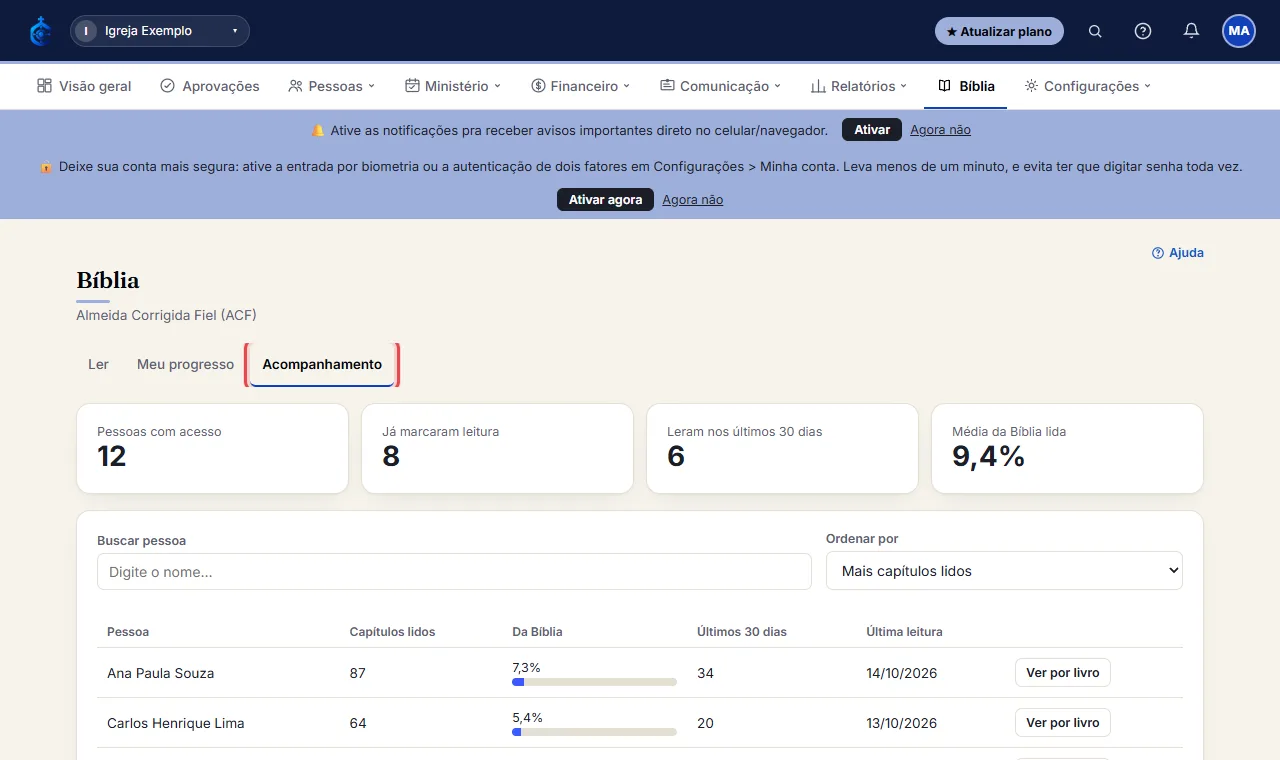The image size is (1280, 760).
Task: Open the notifications bell icon
Action: click(x=1191, y=31)
